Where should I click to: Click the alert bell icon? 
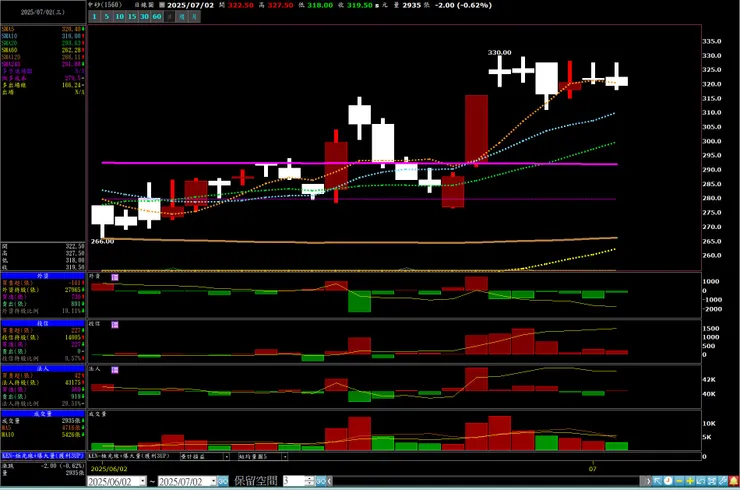point(734,481)
